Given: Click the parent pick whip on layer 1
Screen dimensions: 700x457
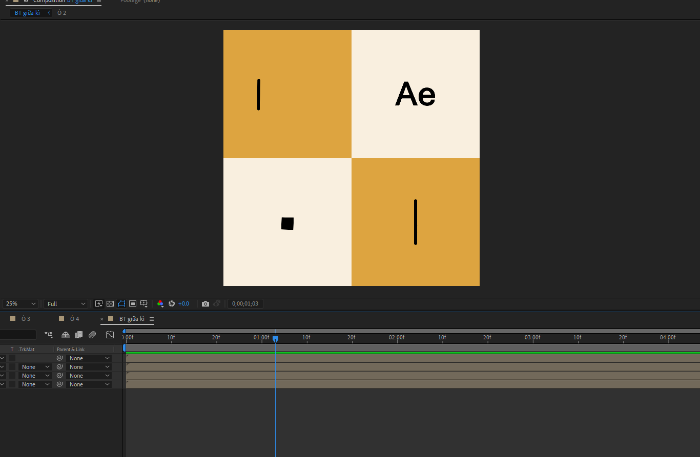Looking at the screenshot, I should 60,358.
